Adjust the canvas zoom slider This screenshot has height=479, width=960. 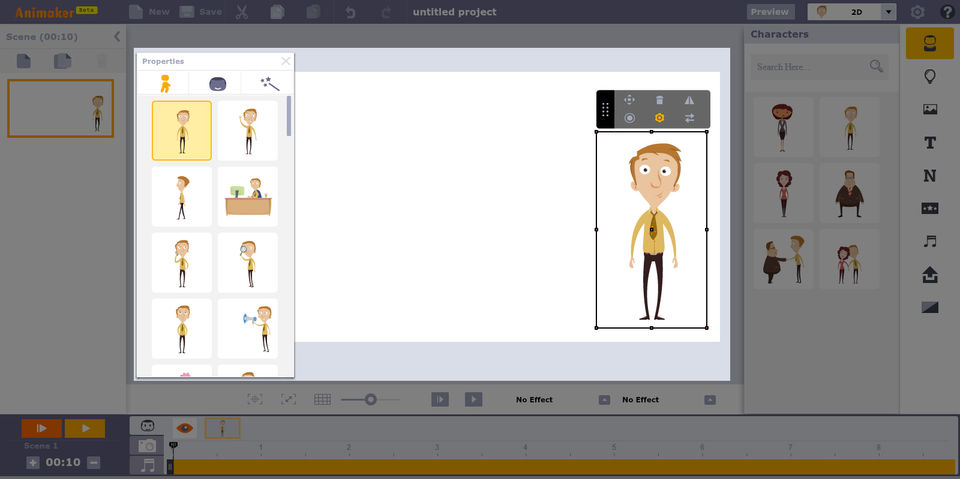[x=370, y=399]
